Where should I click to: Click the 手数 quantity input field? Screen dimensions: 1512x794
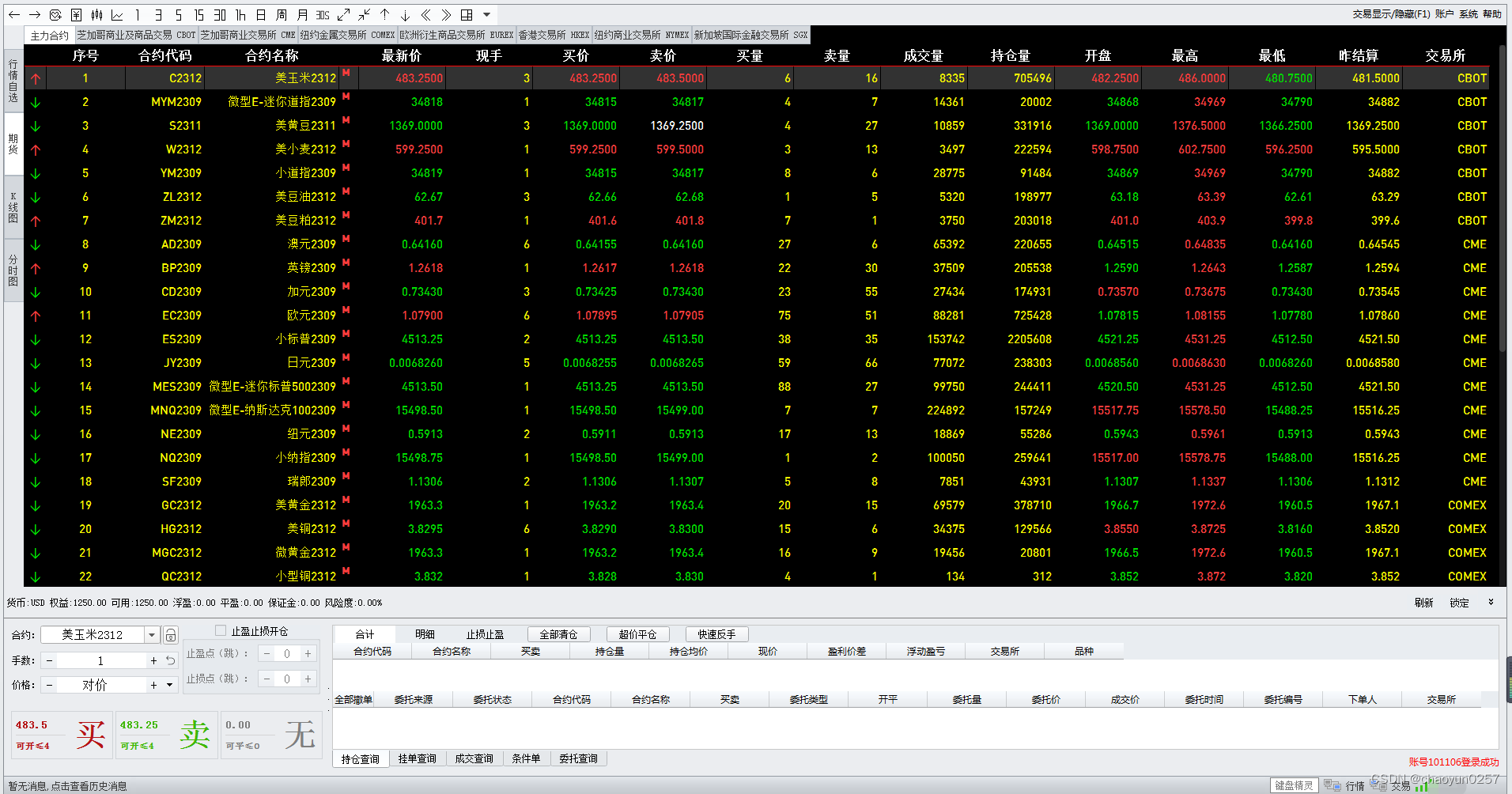pyautogui.click(x=100, y=660)
